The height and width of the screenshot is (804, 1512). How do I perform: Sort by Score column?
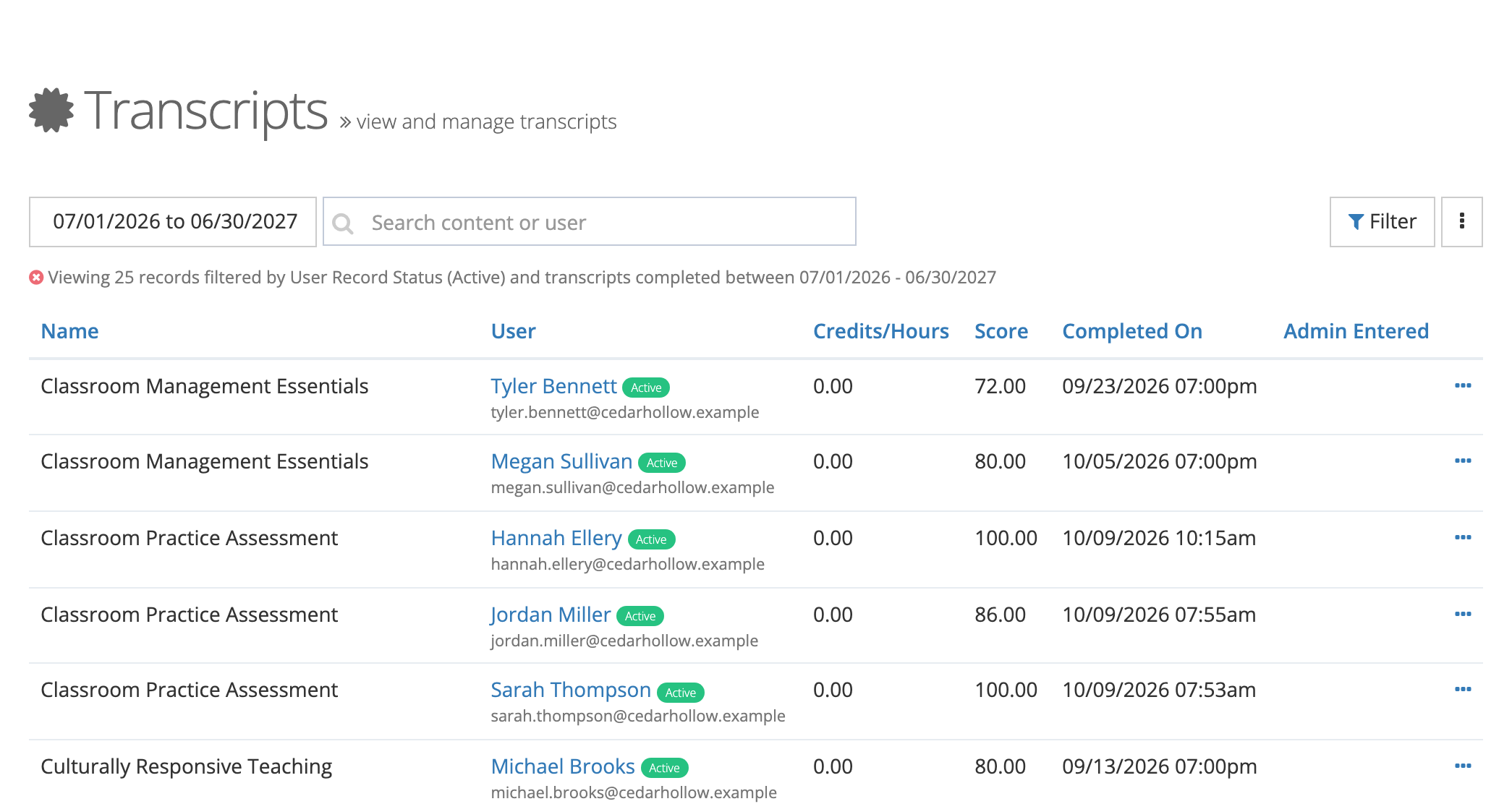tap(1001, 331)
